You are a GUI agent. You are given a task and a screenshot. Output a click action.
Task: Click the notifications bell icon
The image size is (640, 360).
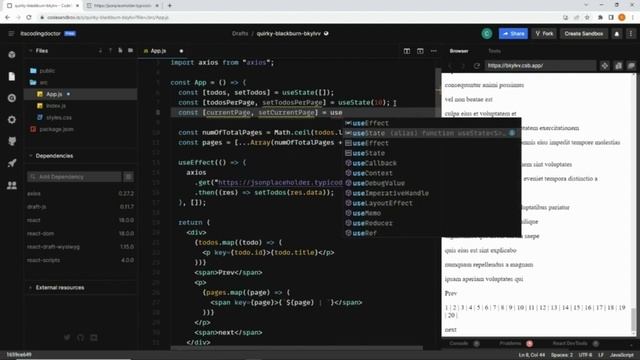[616, 34]
